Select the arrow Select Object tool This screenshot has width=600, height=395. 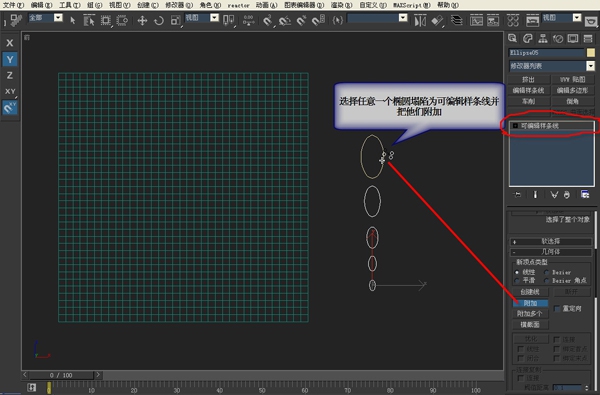coord(73,20)
